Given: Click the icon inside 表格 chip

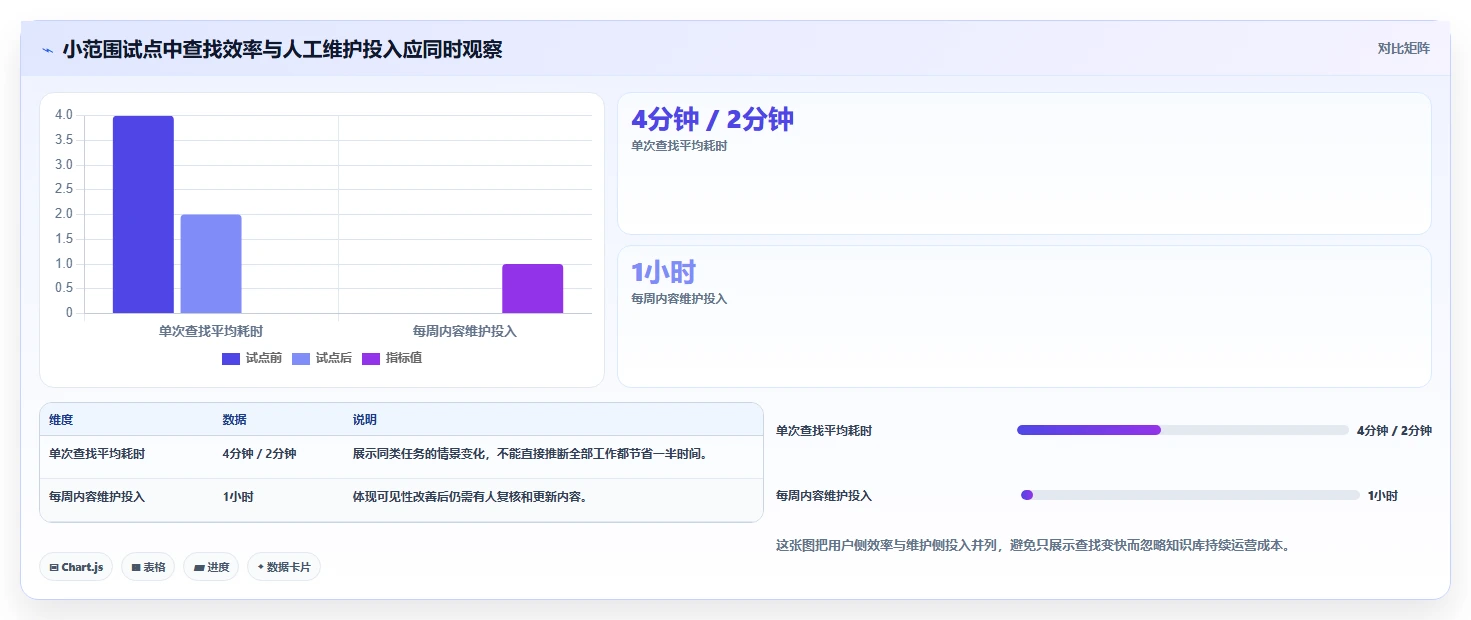Looking at the screenshot, I should [136, 567].
